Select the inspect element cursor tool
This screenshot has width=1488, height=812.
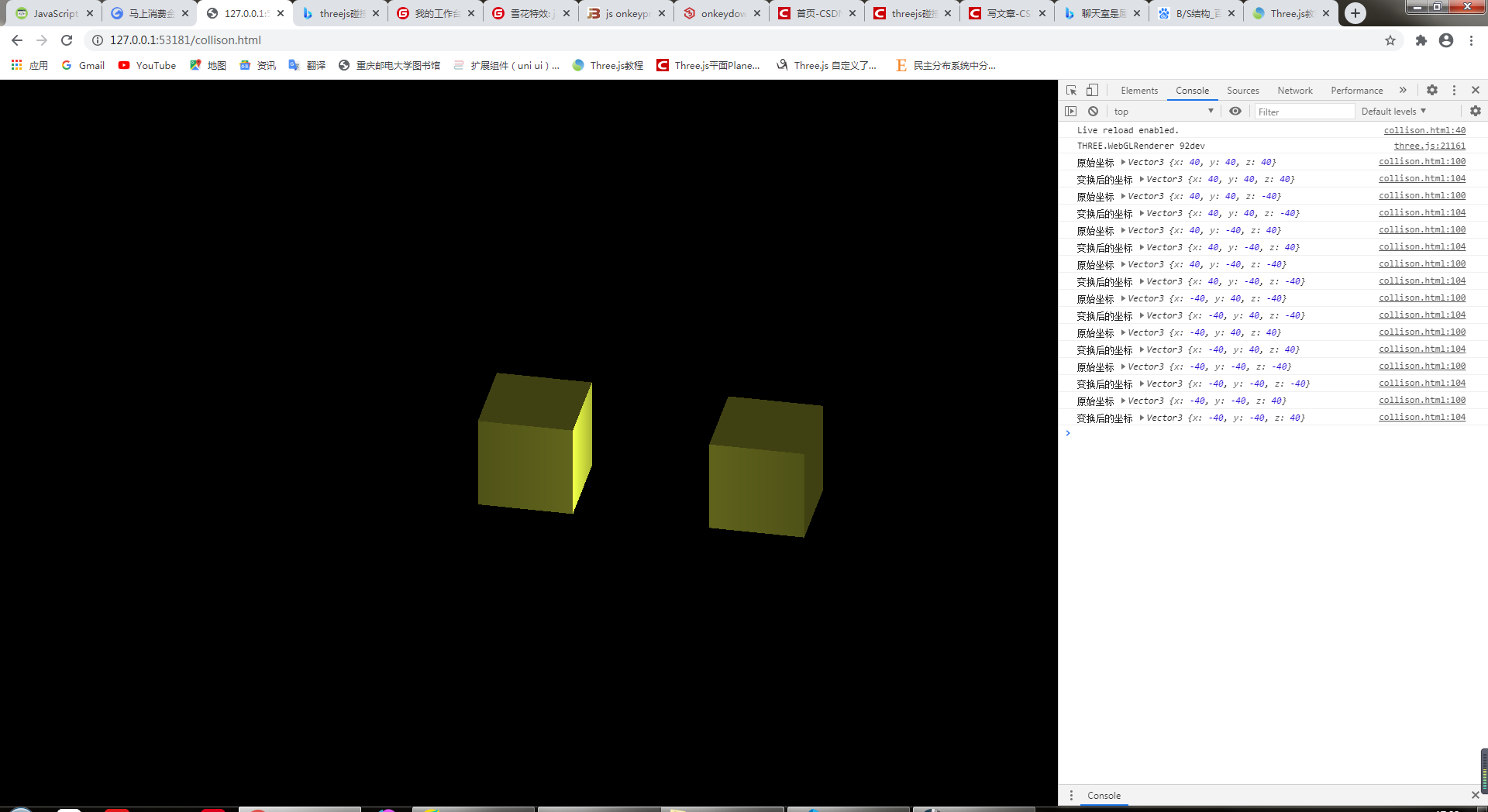pyautogui.click(x=1071, y=90)
